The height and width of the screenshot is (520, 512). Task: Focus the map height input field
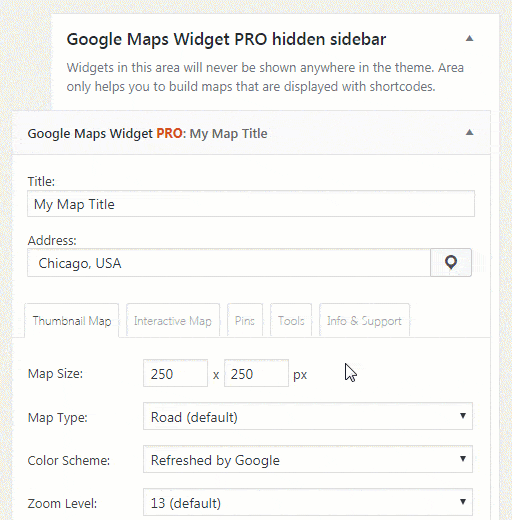[x=256, y=373]
